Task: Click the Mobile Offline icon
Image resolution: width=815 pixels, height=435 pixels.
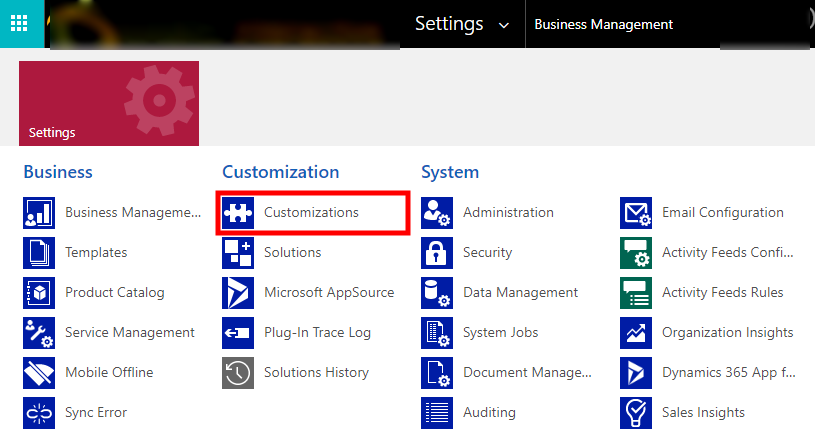Action: 39,373
